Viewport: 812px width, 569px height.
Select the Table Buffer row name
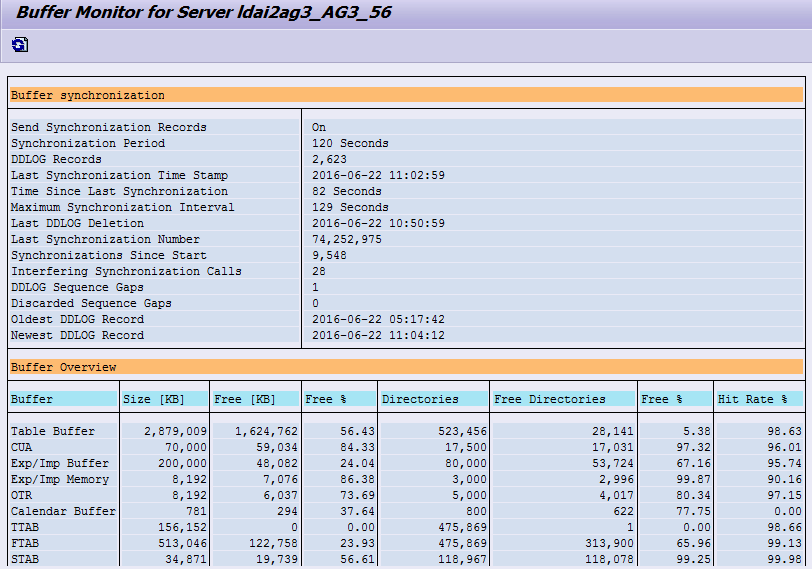[53, 432]
